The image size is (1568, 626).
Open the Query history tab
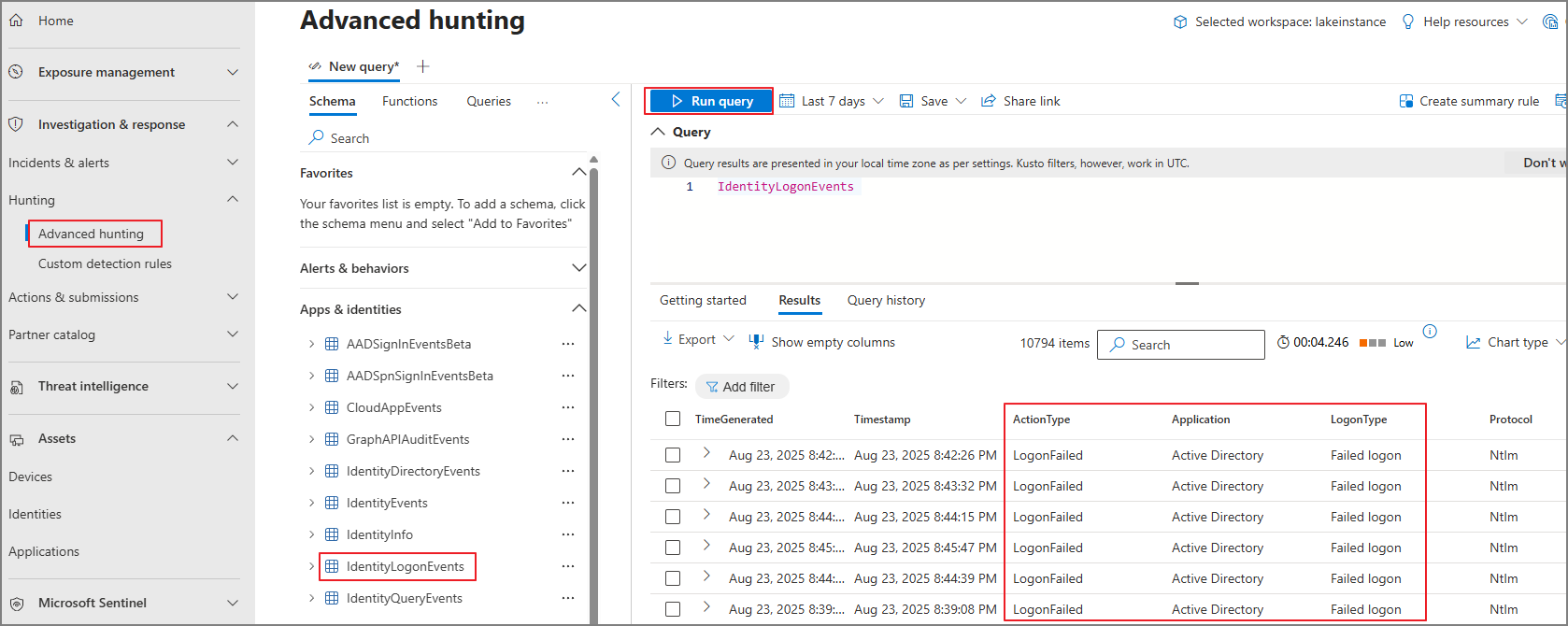886,300
